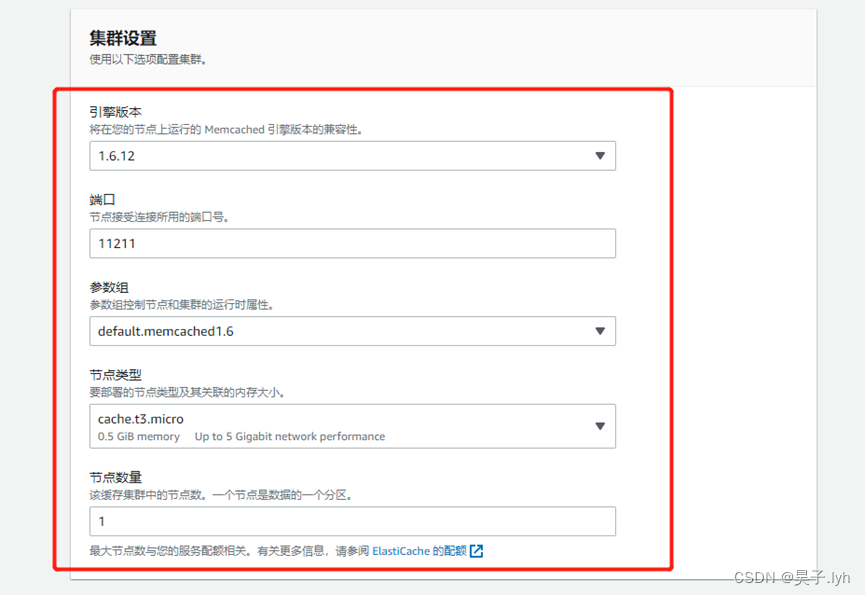Click the 节点类型 label
Viewport: 865px width, 595px height.
point(115,375)
